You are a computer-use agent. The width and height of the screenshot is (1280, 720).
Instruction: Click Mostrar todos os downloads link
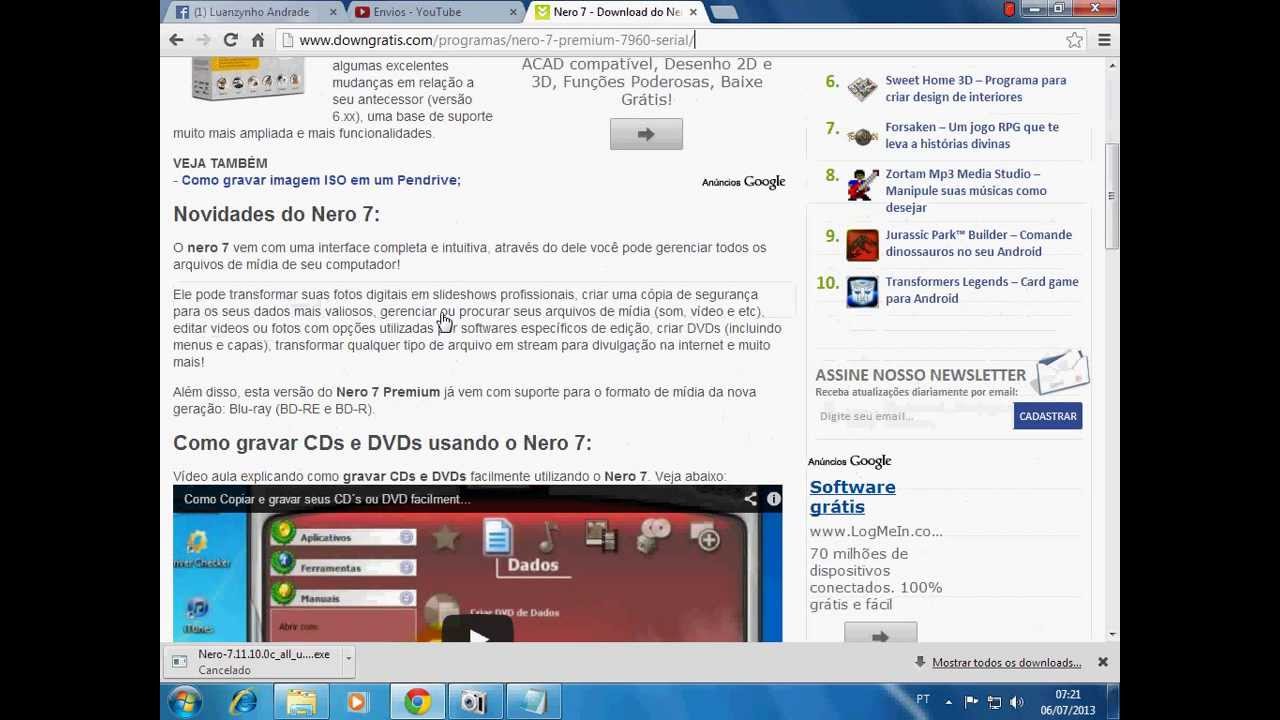(x=1006, y=662)
